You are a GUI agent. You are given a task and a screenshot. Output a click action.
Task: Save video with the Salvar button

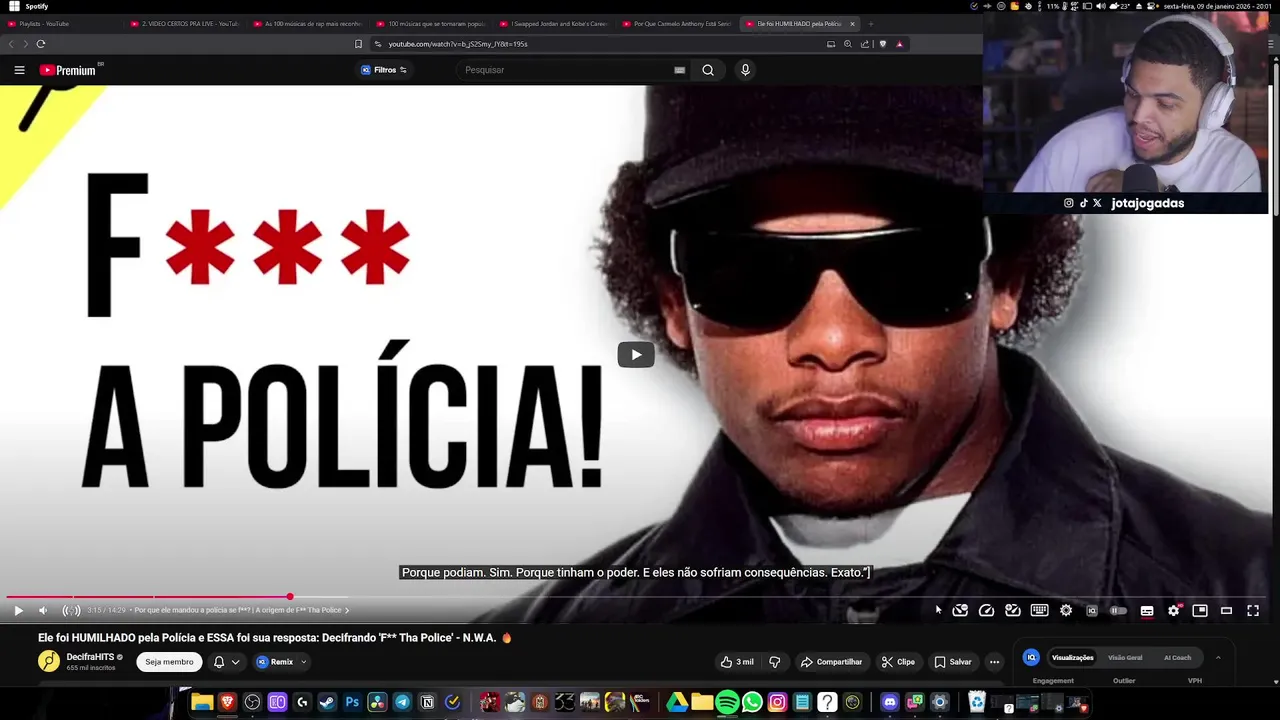(x=953, y=662)
